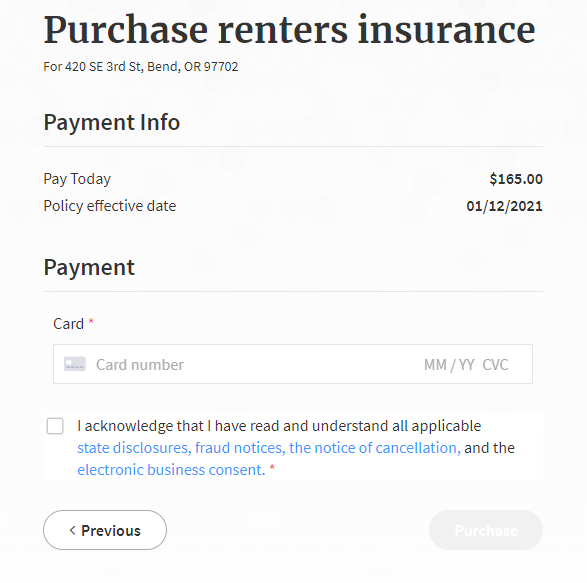
Task: Open the electronic business consent link
Action: point(171,470)
